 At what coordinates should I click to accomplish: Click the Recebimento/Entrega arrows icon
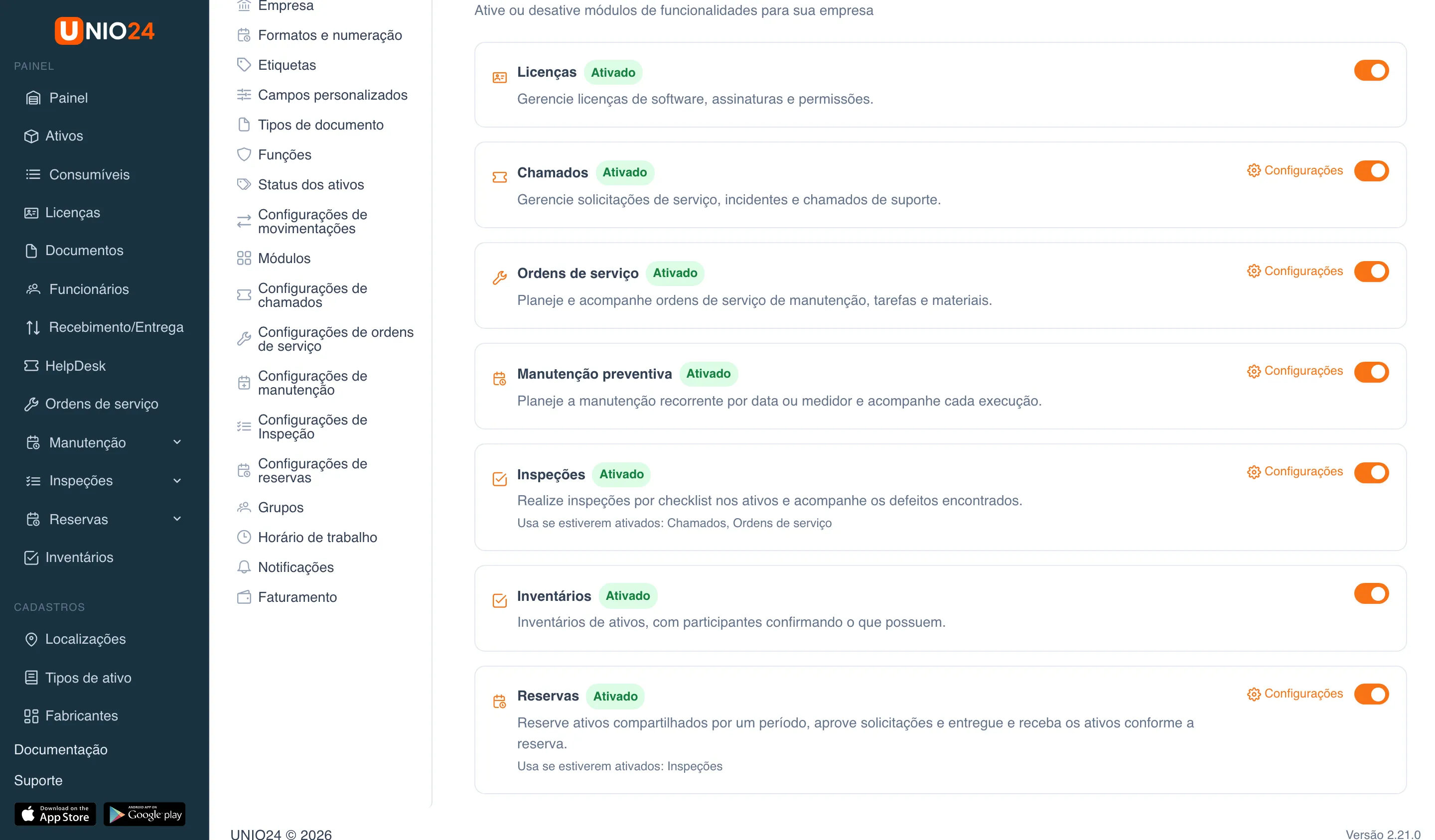[33, 327]
